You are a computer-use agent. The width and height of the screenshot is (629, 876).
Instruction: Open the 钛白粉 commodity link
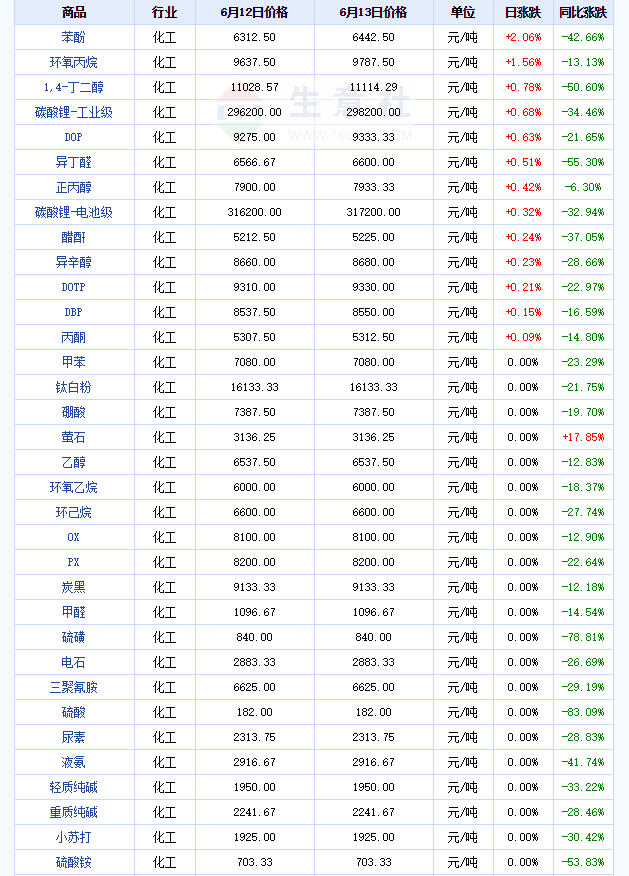[x=73, y=387]
